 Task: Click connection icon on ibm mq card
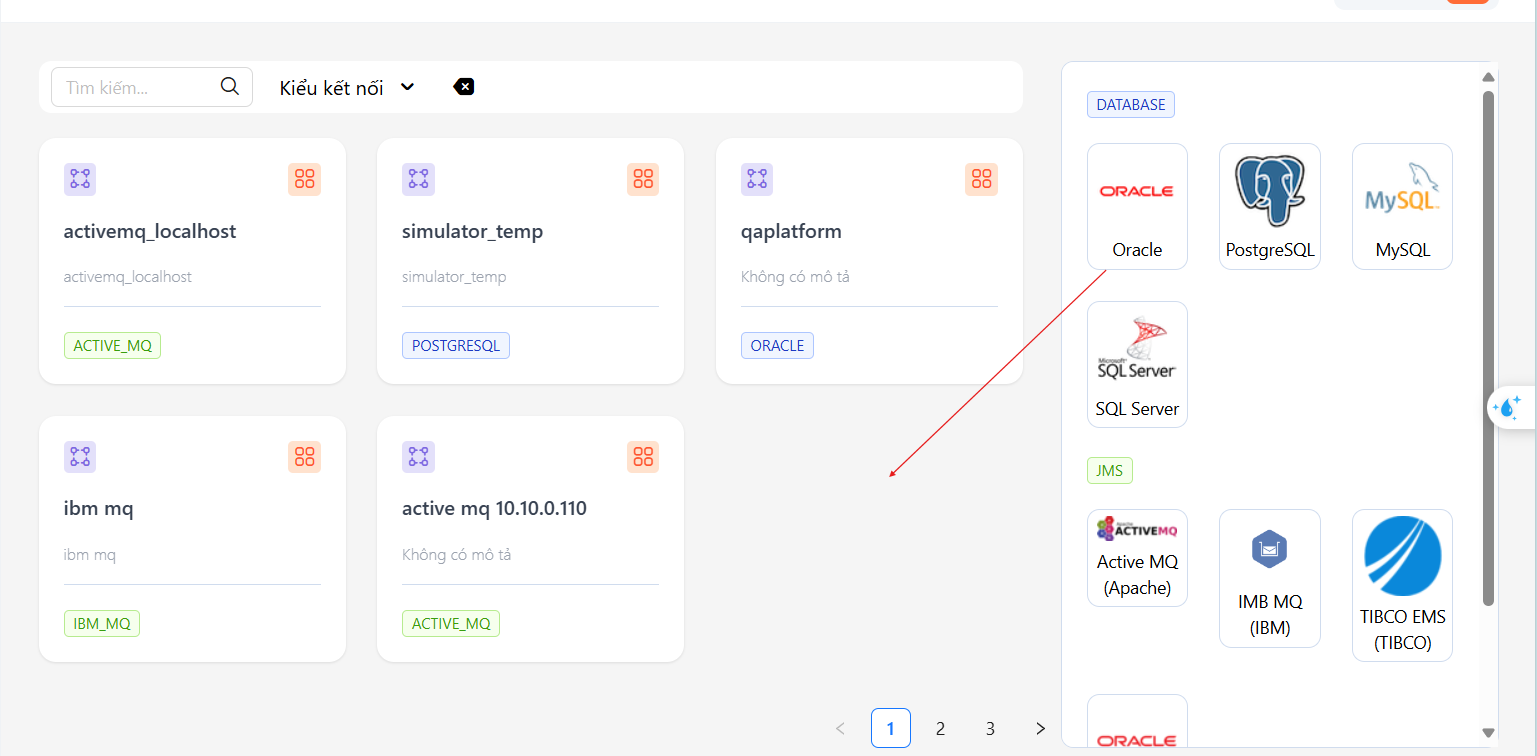(x=80, y=457)
